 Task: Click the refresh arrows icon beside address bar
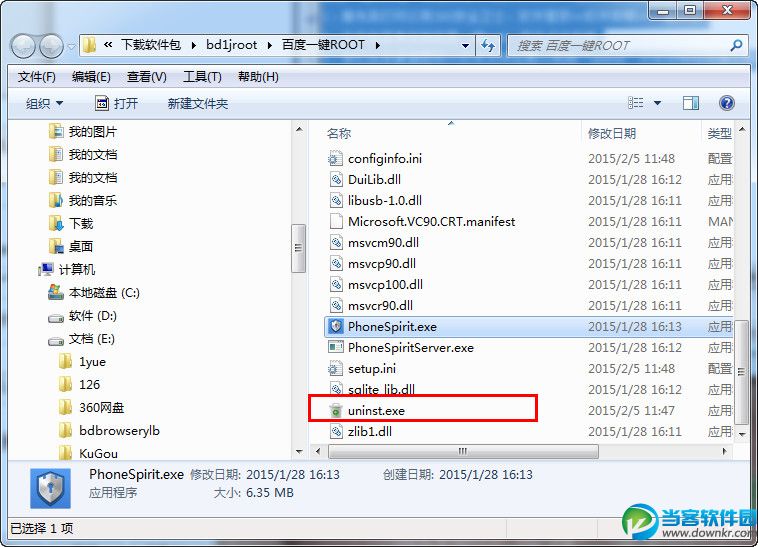tap(488, 45)
